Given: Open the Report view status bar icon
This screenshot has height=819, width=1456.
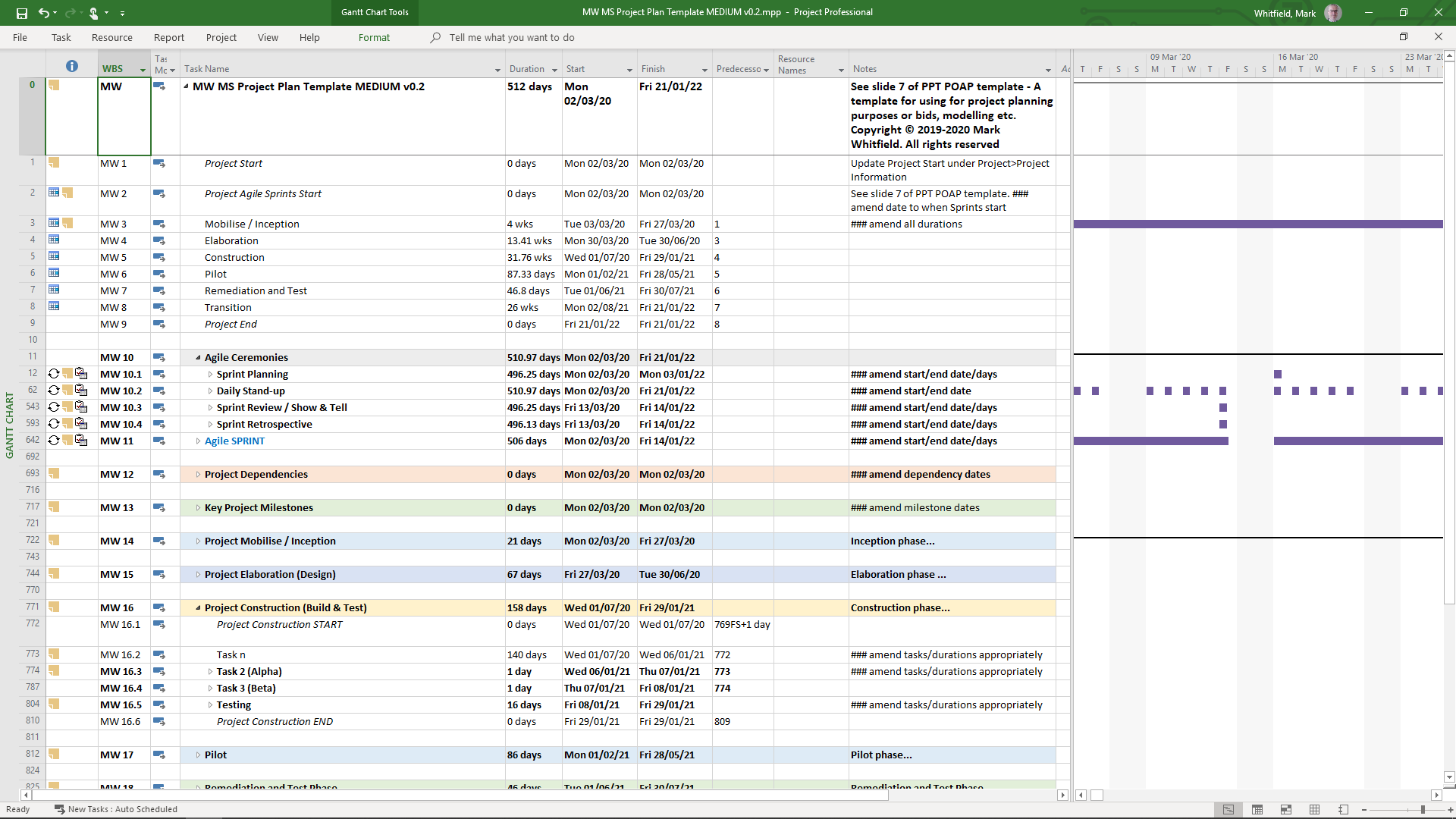Looking at the screenshot, I should click(1343, 810).
